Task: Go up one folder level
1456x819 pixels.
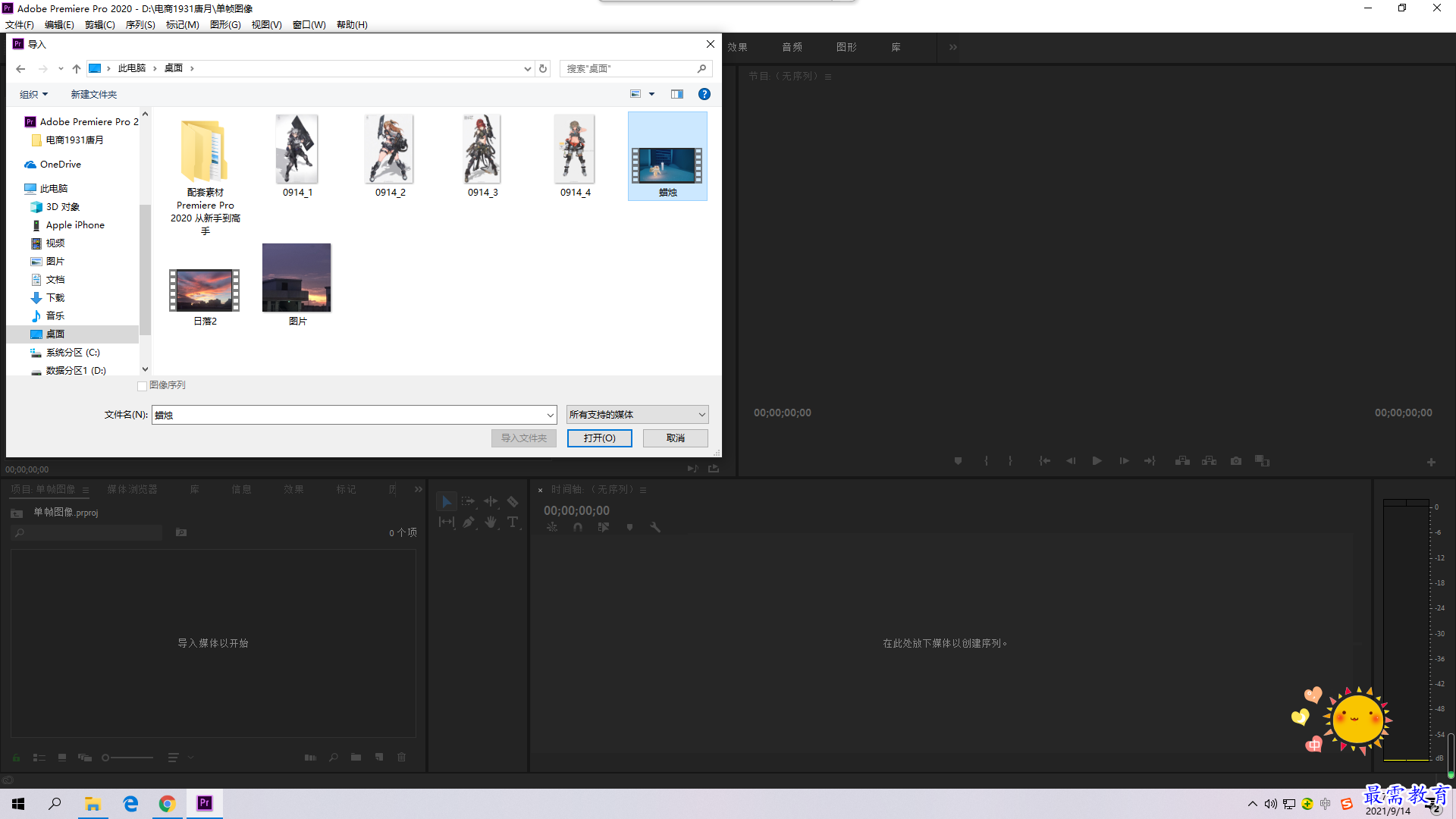Action: coord(77,68)
